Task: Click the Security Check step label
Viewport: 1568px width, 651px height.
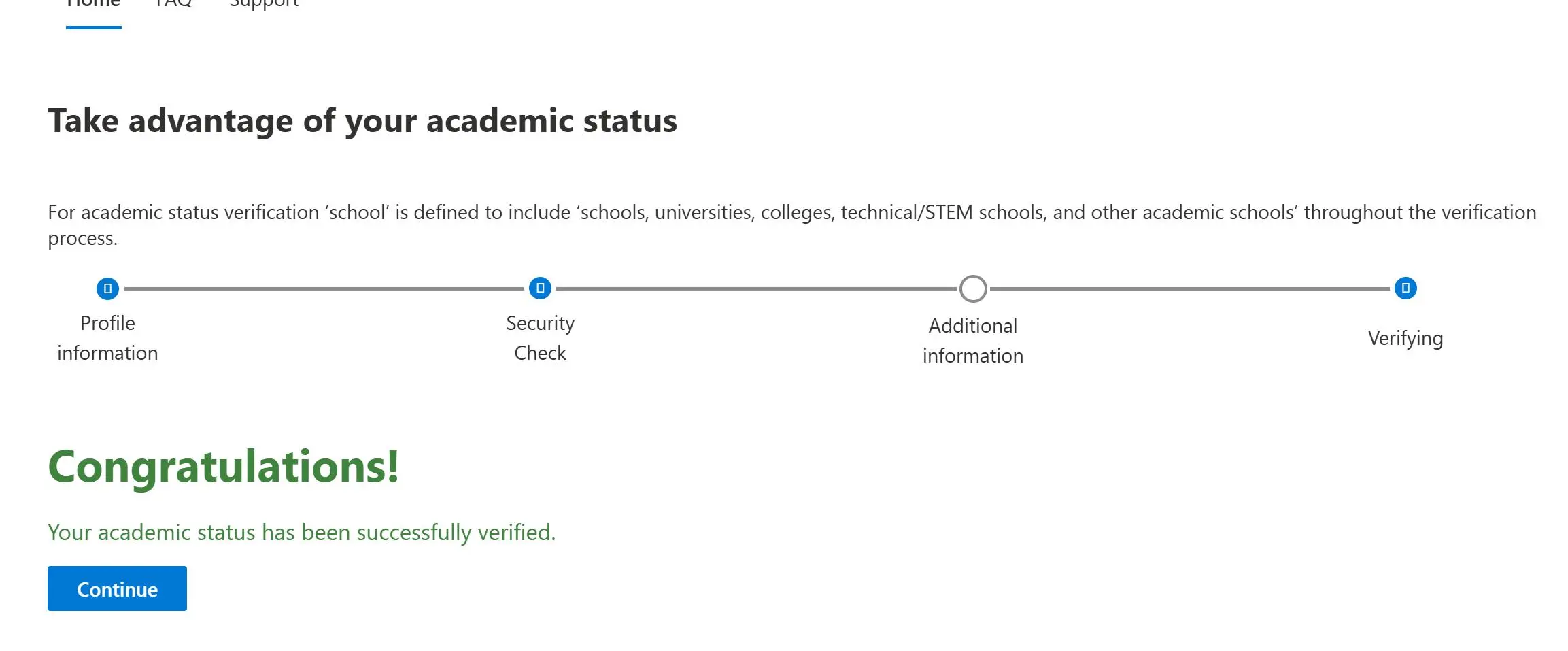Action: tap(540, 338)
